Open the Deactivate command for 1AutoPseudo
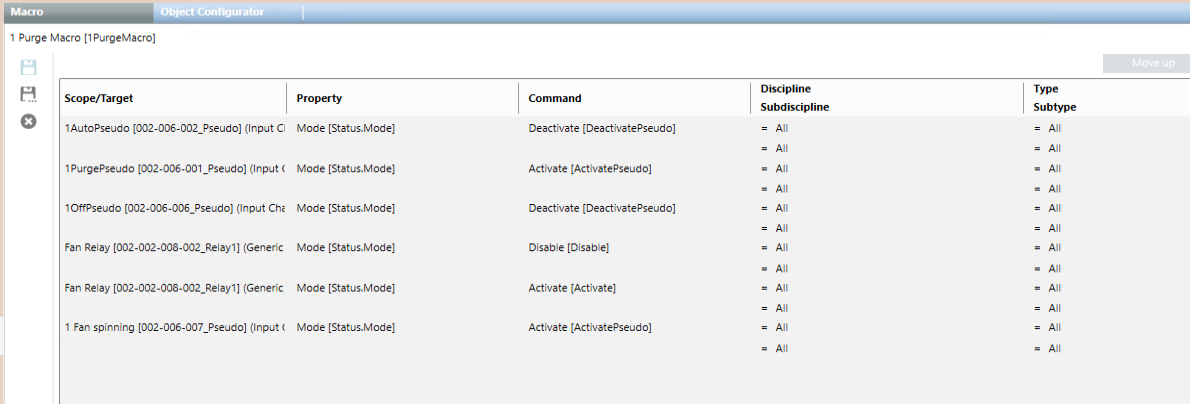Viewport: 1190px width, 404px height. 602,128
